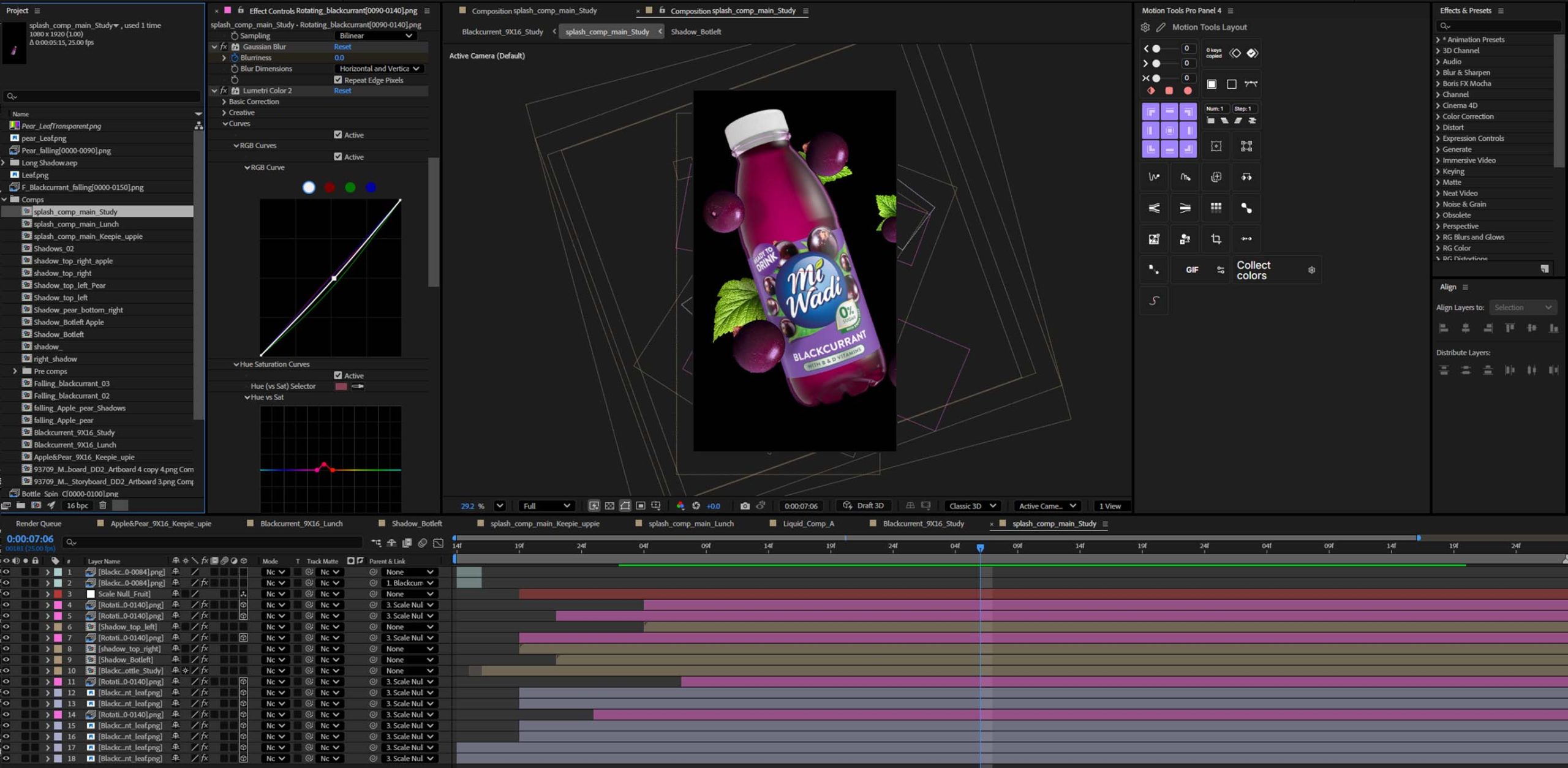The width and height of the screenshot is (1568, 768).
Task: Open the Classic 3D renderer dropdown
Action: coord(972,506)
